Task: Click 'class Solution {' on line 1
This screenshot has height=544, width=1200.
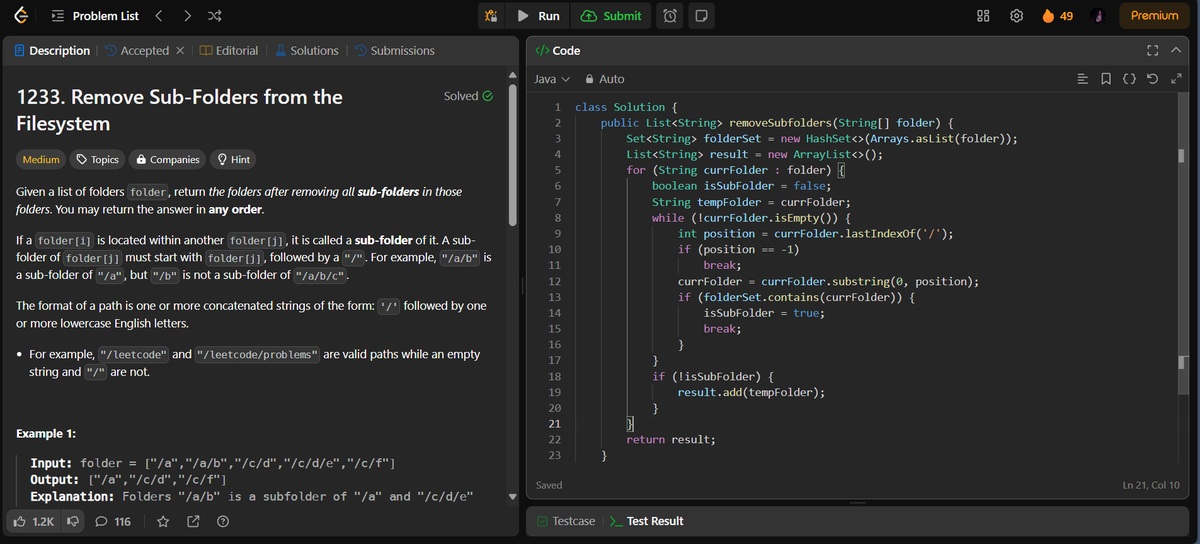Action: tap(627, 107)
